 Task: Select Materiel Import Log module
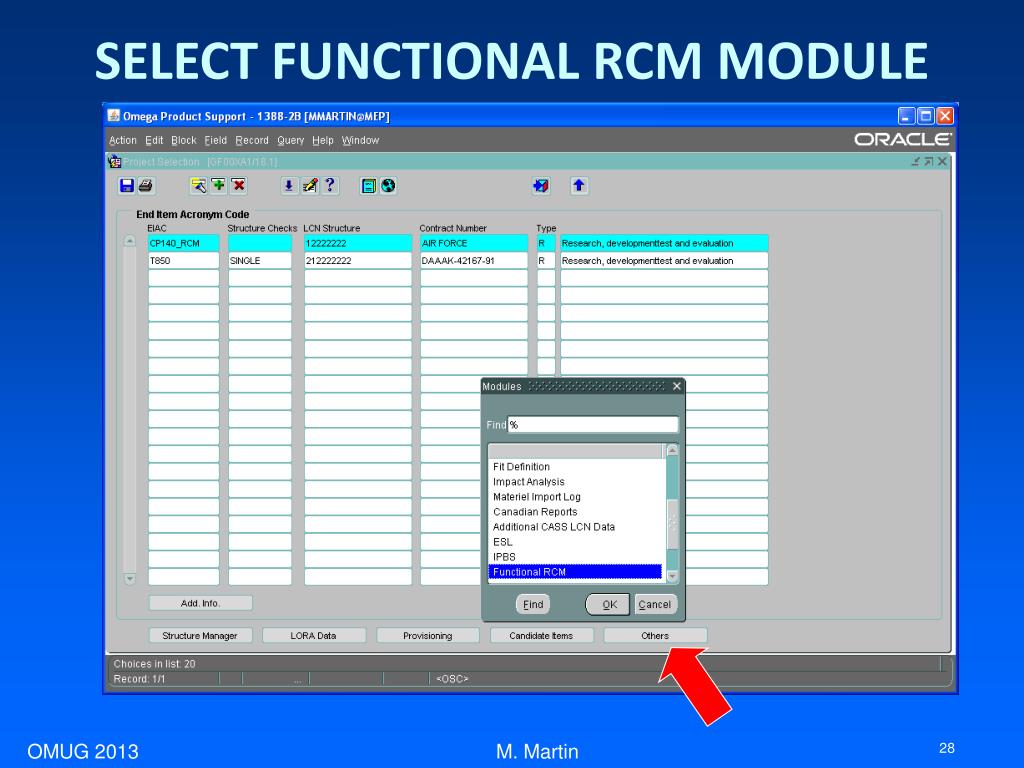tap(575, 497)
